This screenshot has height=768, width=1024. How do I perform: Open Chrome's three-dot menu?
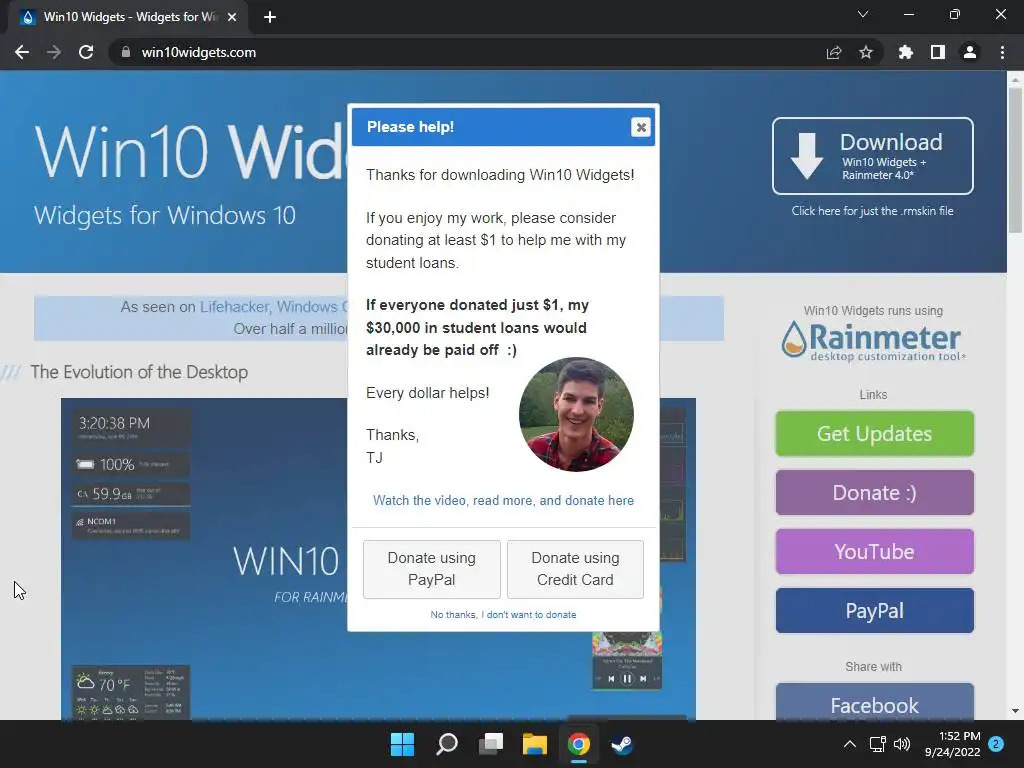1002,52
